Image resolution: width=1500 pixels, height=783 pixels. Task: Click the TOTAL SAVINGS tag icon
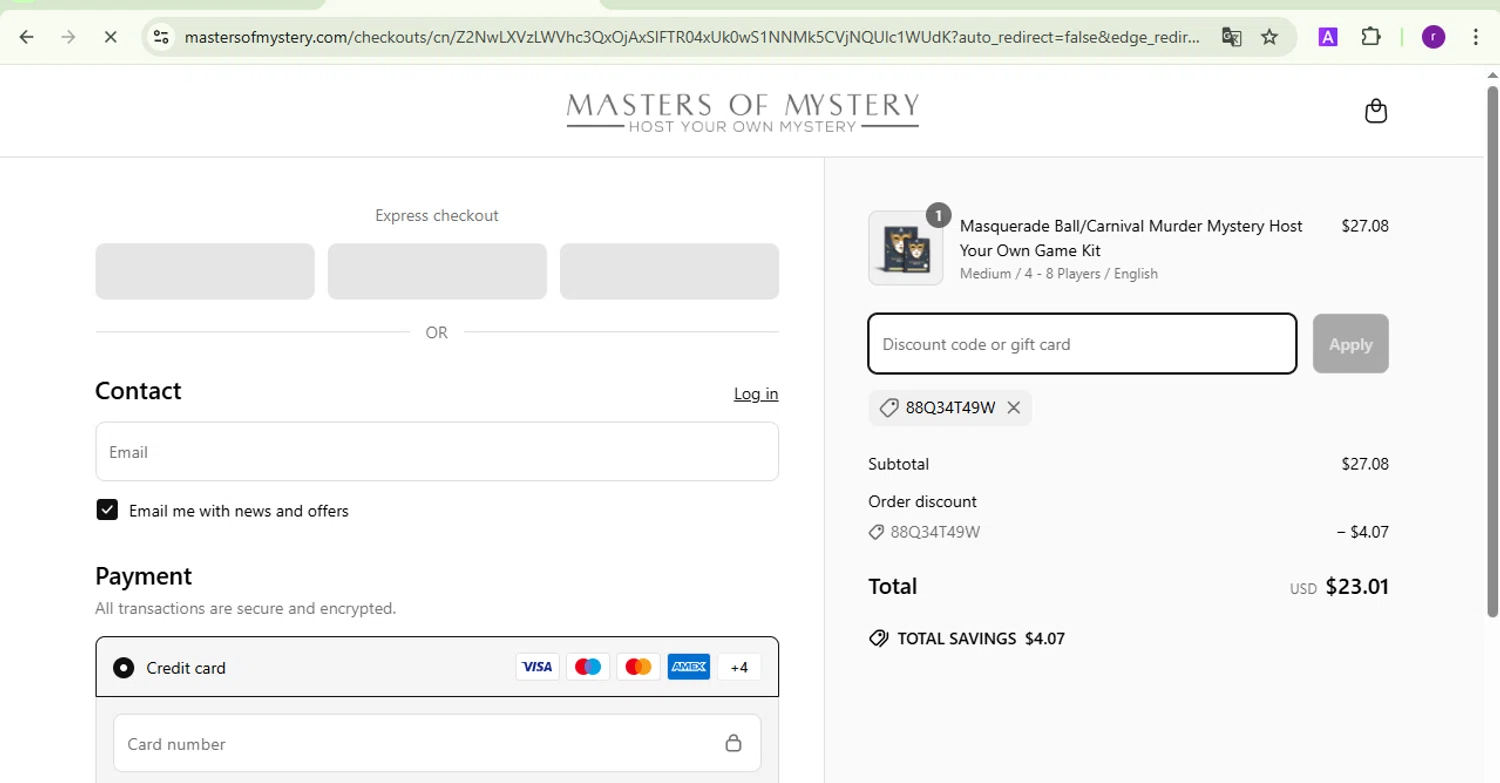click(x=879, y=638)
